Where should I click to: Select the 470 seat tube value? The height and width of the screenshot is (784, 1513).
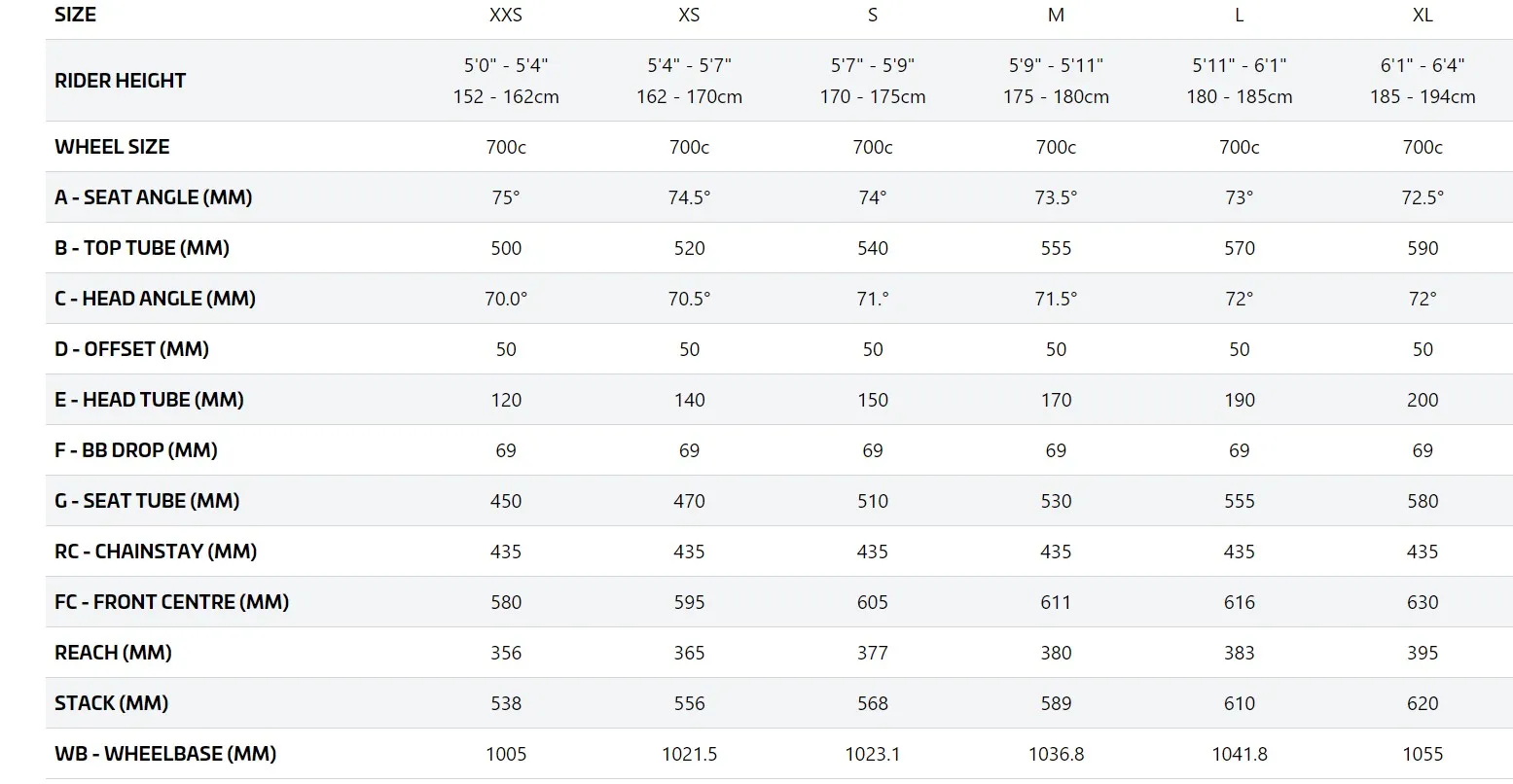(689, 501)
